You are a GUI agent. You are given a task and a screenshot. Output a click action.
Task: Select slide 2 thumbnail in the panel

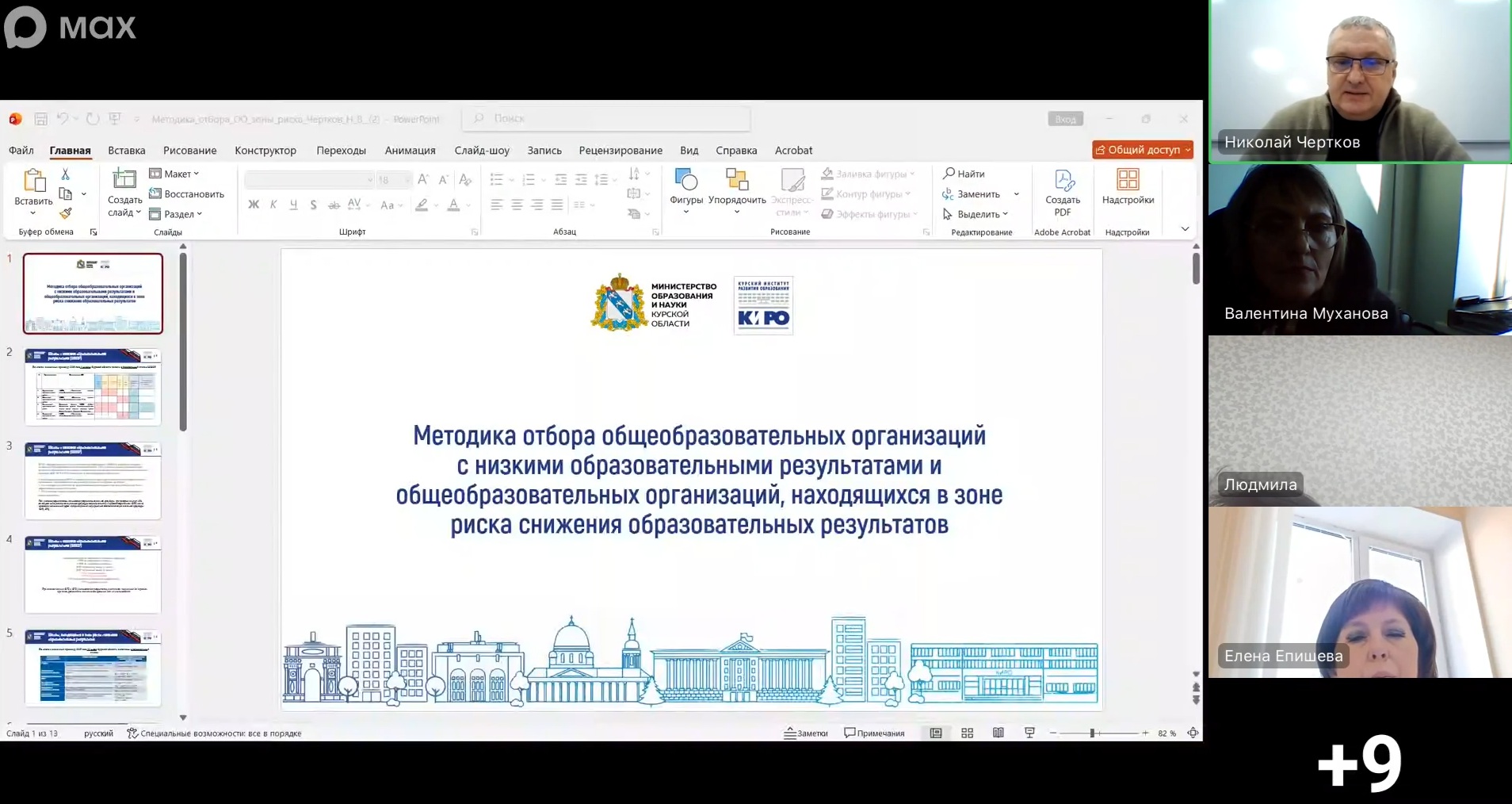93,387
